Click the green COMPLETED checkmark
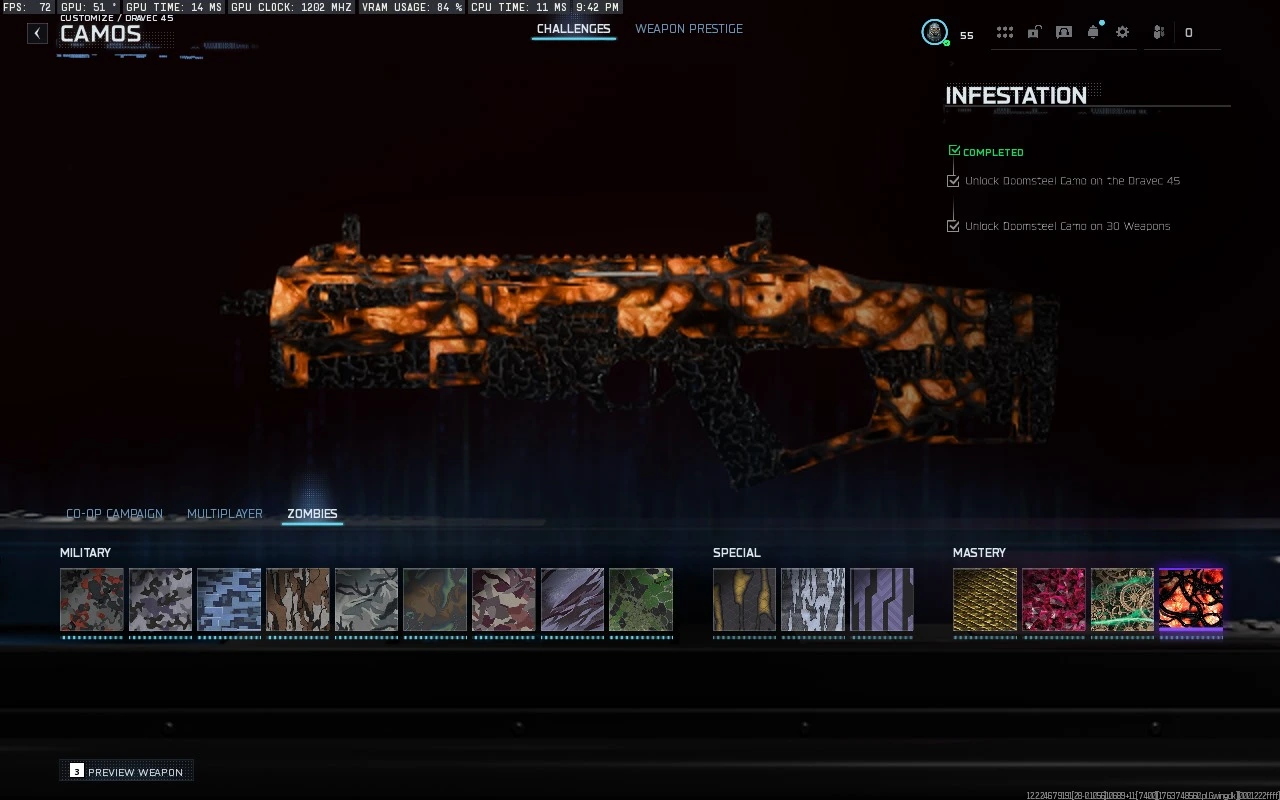 point(954,151)
